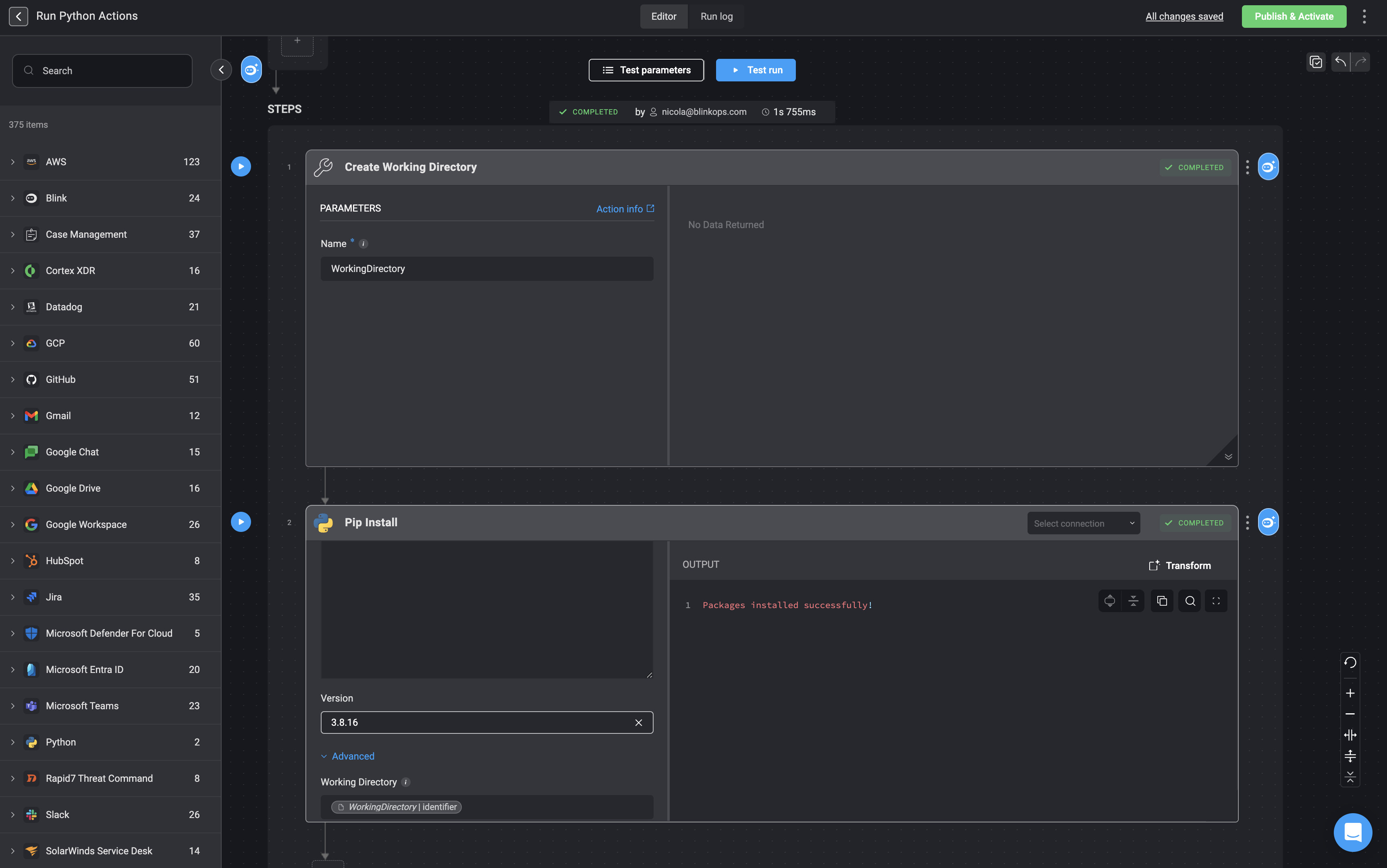Open the Create Working Directory step options menu
The height and width of the screenshot is (868, 1387).
(x=1247, y=167)
